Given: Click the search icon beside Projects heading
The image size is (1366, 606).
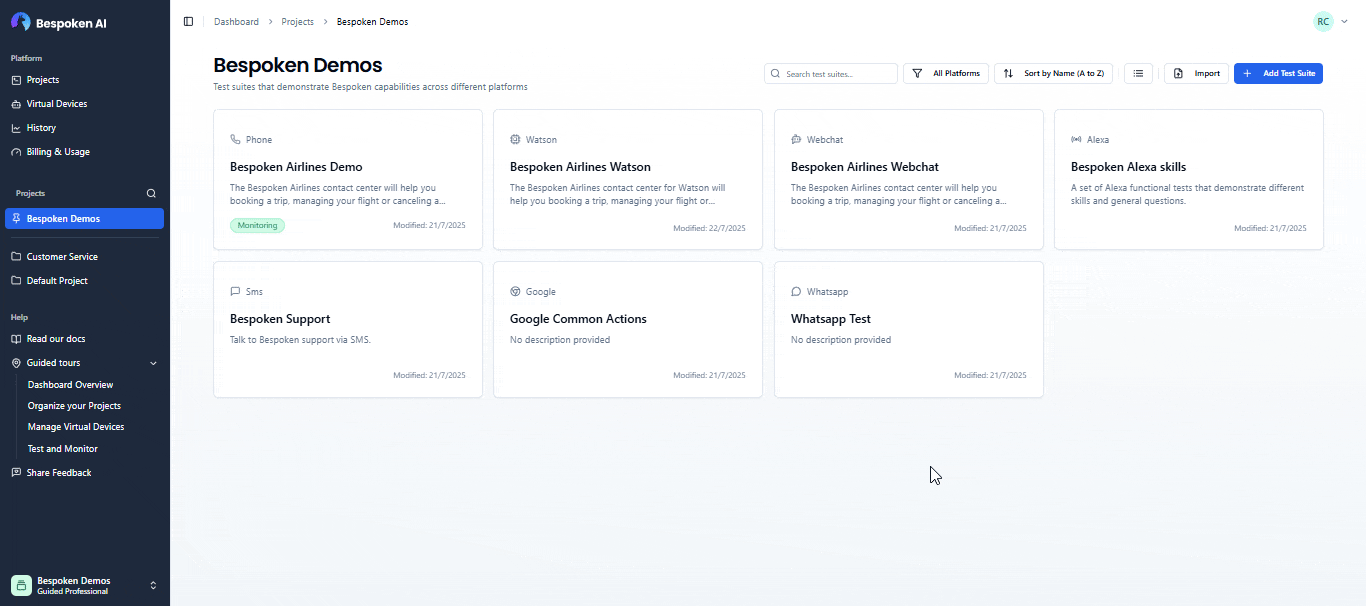Looking at the screenshot, I should click(152, 194).
